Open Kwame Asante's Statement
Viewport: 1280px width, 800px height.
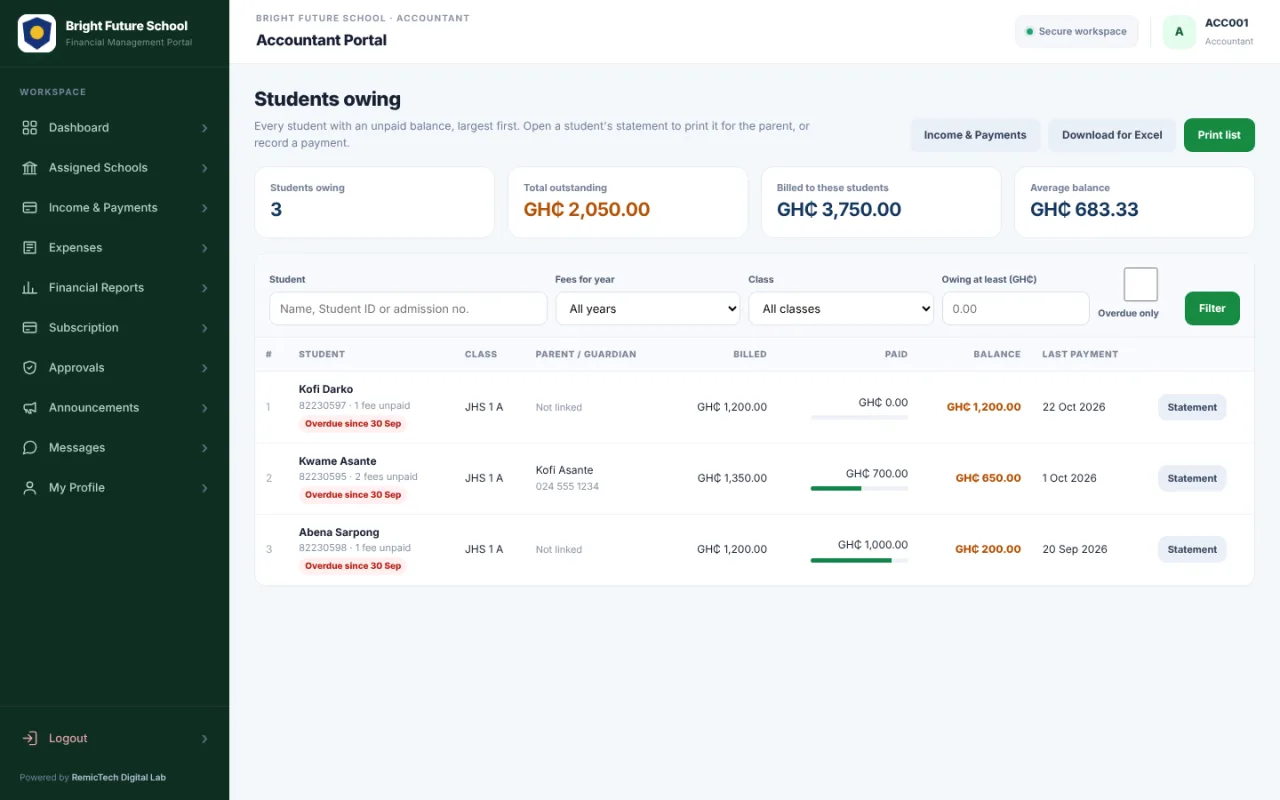coord(1192,478)
